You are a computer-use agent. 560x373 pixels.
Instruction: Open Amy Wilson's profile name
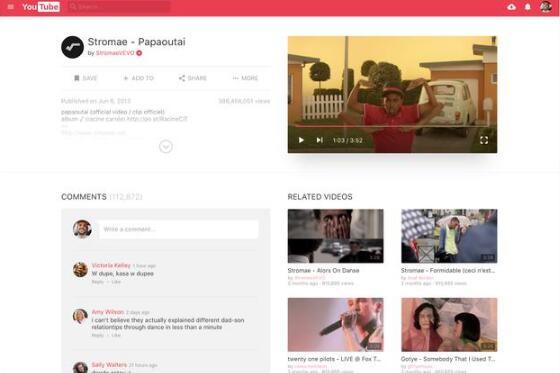108,312
